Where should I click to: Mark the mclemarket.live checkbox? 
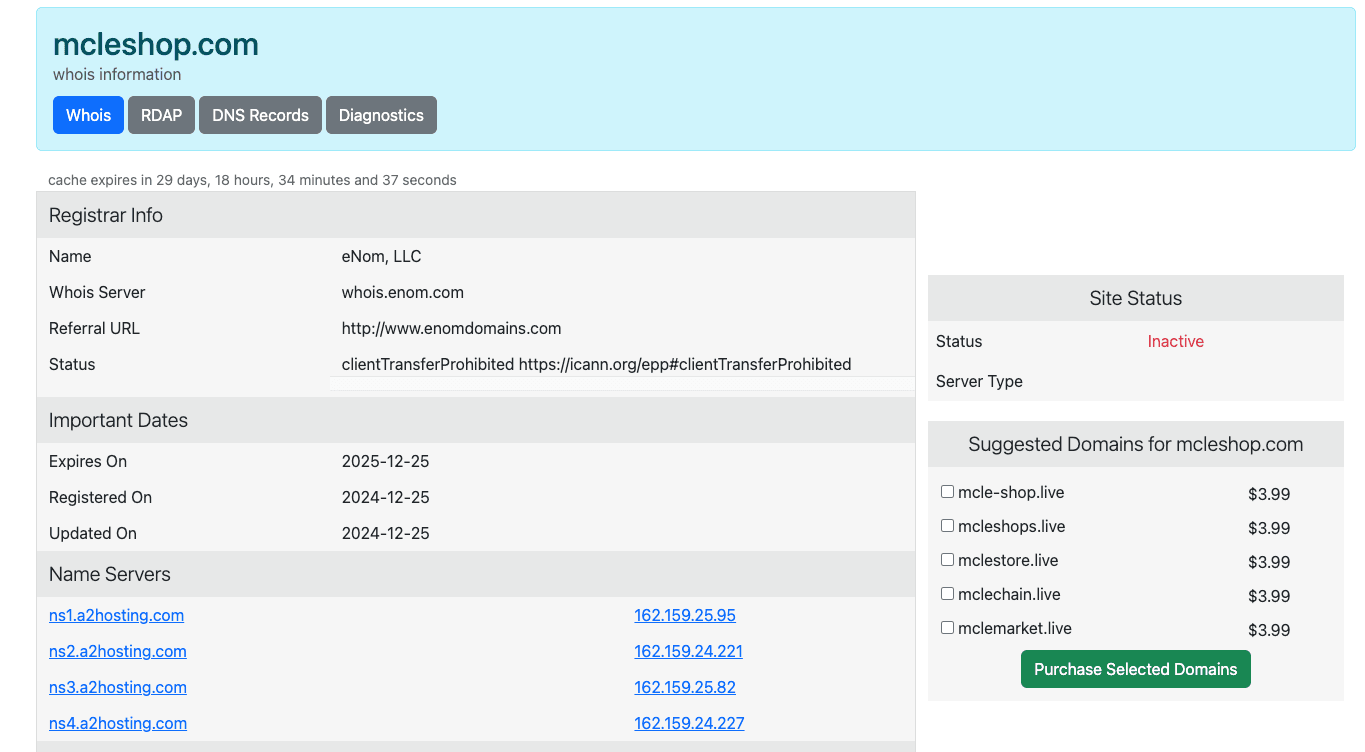pos(947,628)
